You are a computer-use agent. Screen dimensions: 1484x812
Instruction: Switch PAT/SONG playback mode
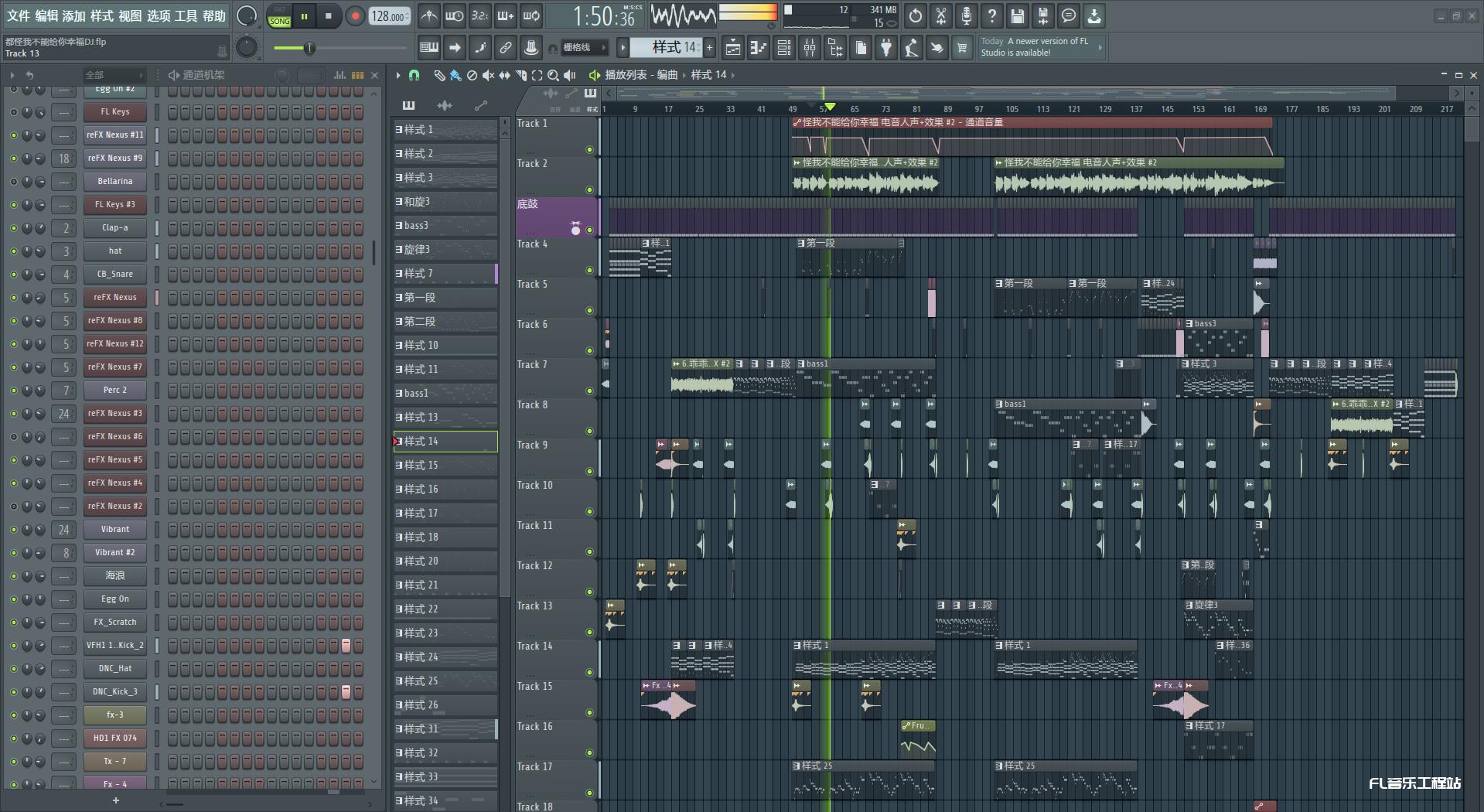pos(280,16)
